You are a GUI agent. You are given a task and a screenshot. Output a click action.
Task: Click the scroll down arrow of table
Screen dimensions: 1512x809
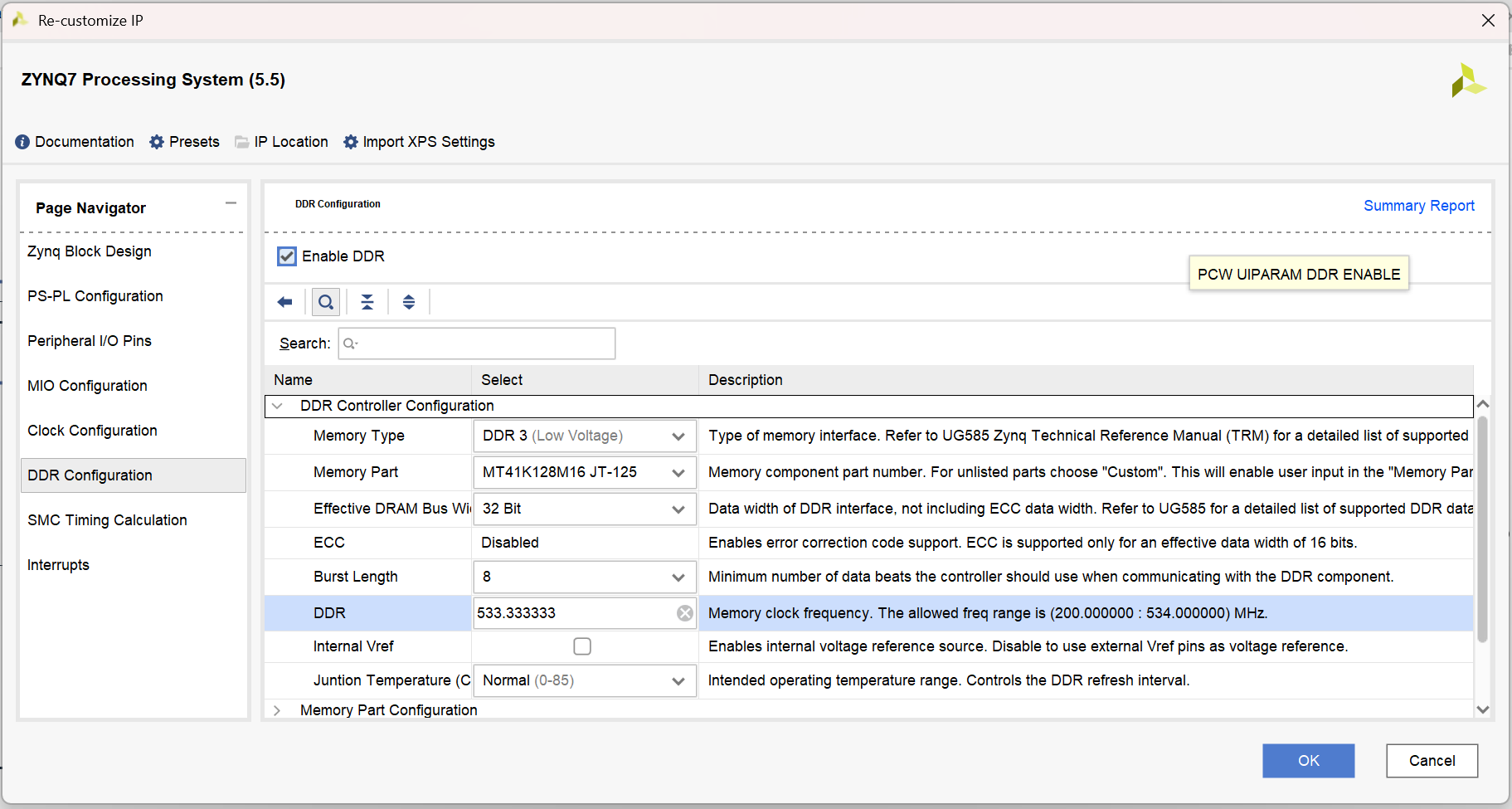(x=1483, y=709)
